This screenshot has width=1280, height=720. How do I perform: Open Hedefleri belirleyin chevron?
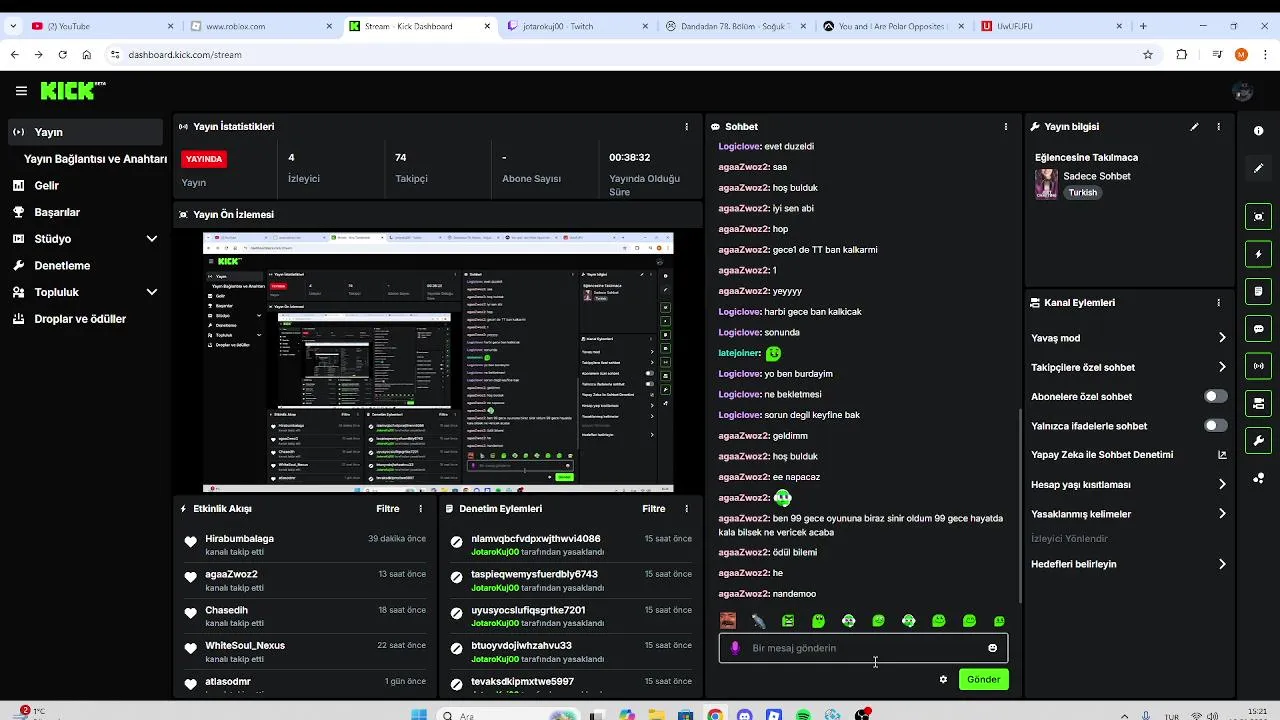click(1222, 564)
